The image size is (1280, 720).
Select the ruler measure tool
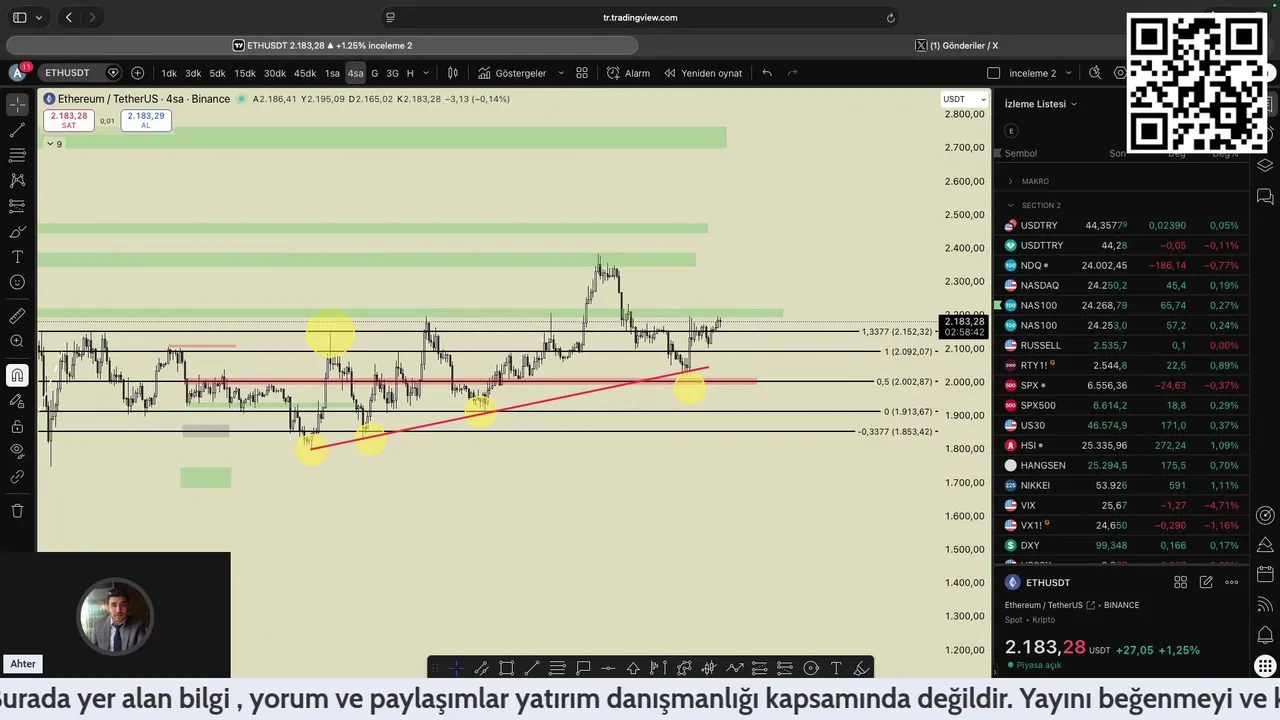[17, 316]
